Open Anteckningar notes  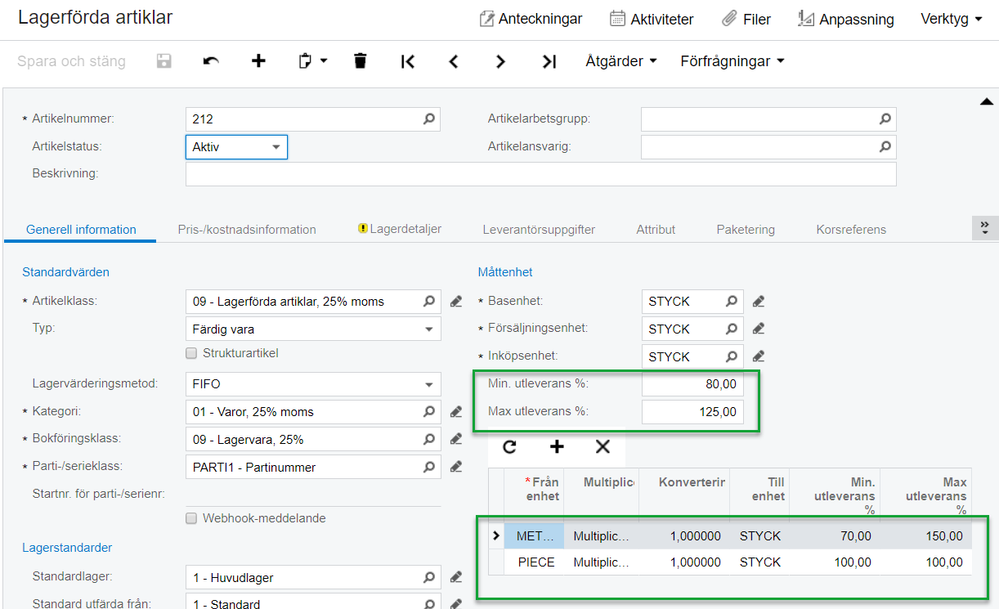pyautogui.click(x=531, y=19)
